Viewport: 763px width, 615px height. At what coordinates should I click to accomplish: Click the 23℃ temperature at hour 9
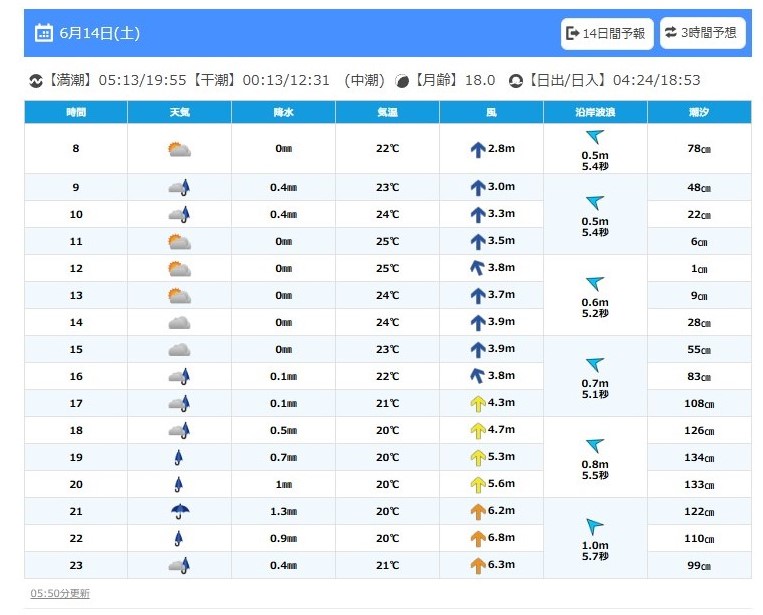point(387,187)
